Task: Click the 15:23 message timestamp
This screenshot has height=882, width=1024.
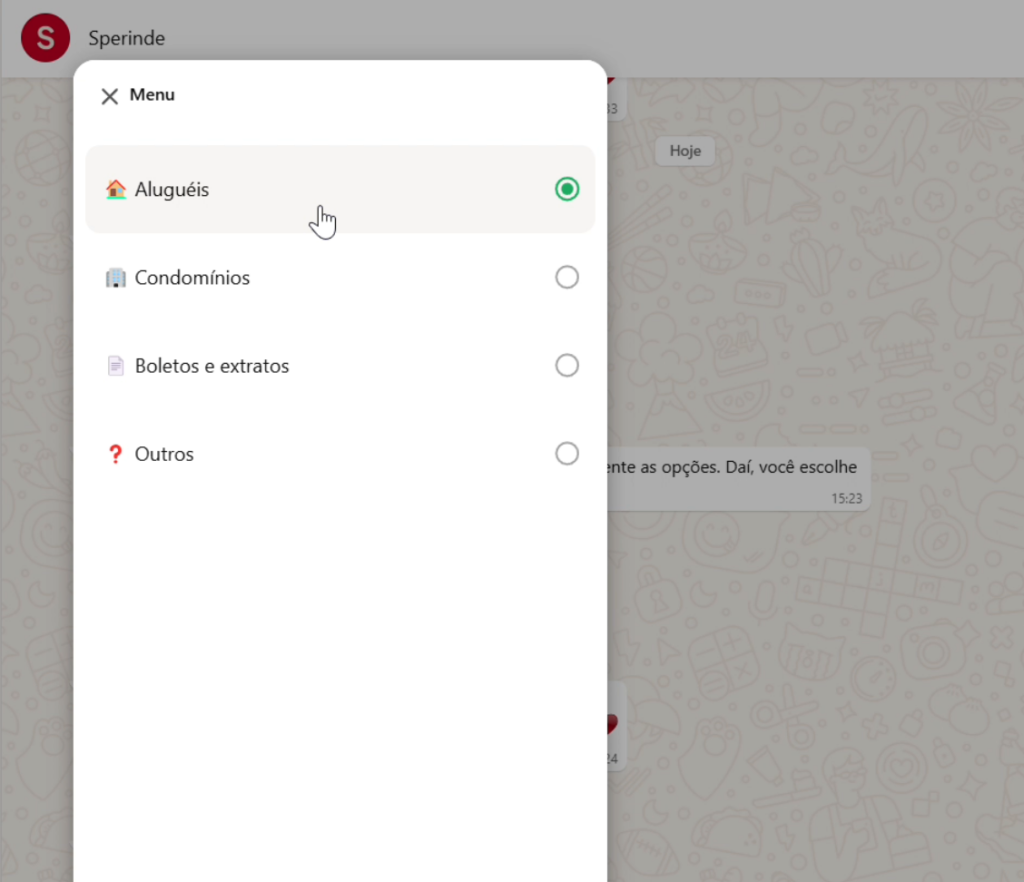Action: [845, 497]
